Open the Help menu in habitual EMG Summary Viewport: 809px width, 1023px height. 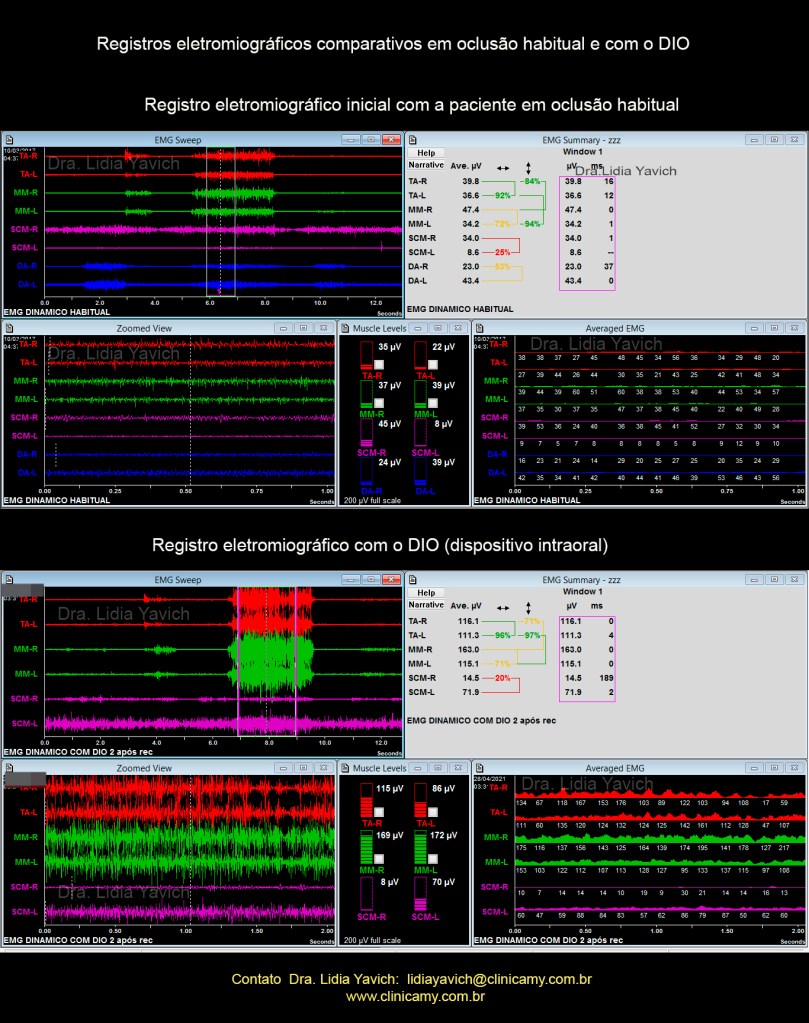click(426, 153)
